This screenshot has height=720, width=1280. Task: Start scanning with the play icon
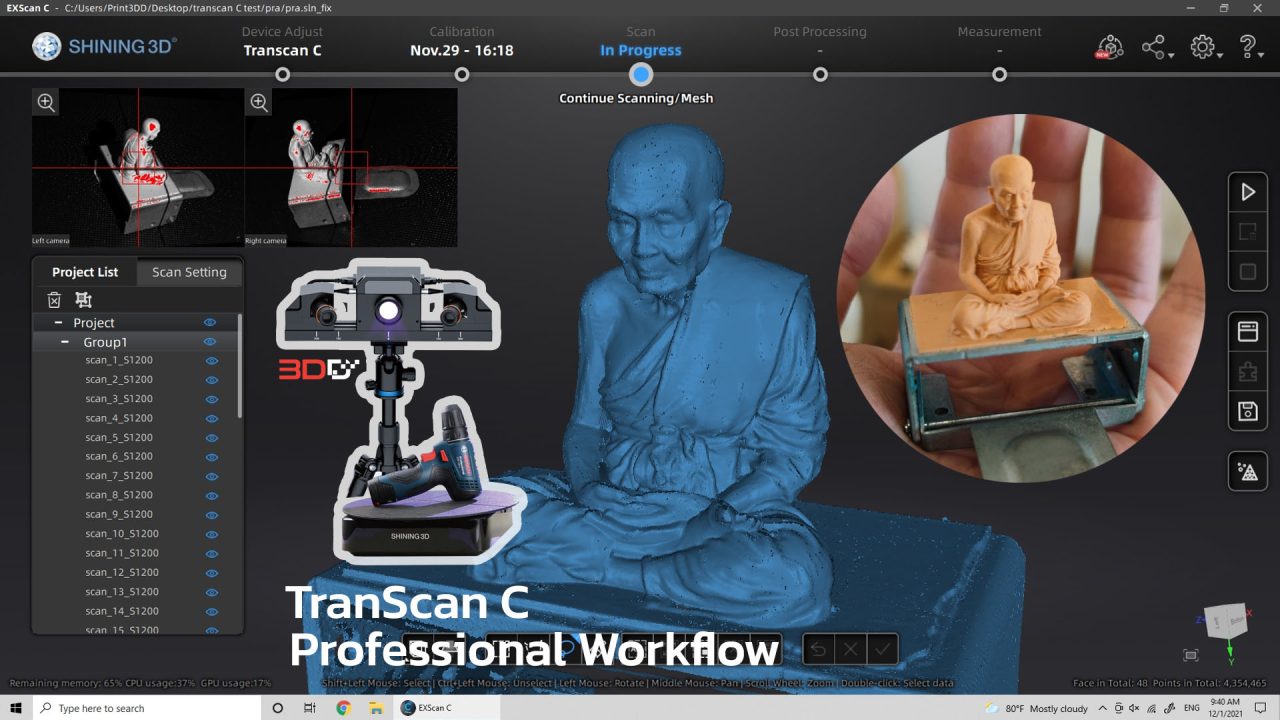(1247, 192)
